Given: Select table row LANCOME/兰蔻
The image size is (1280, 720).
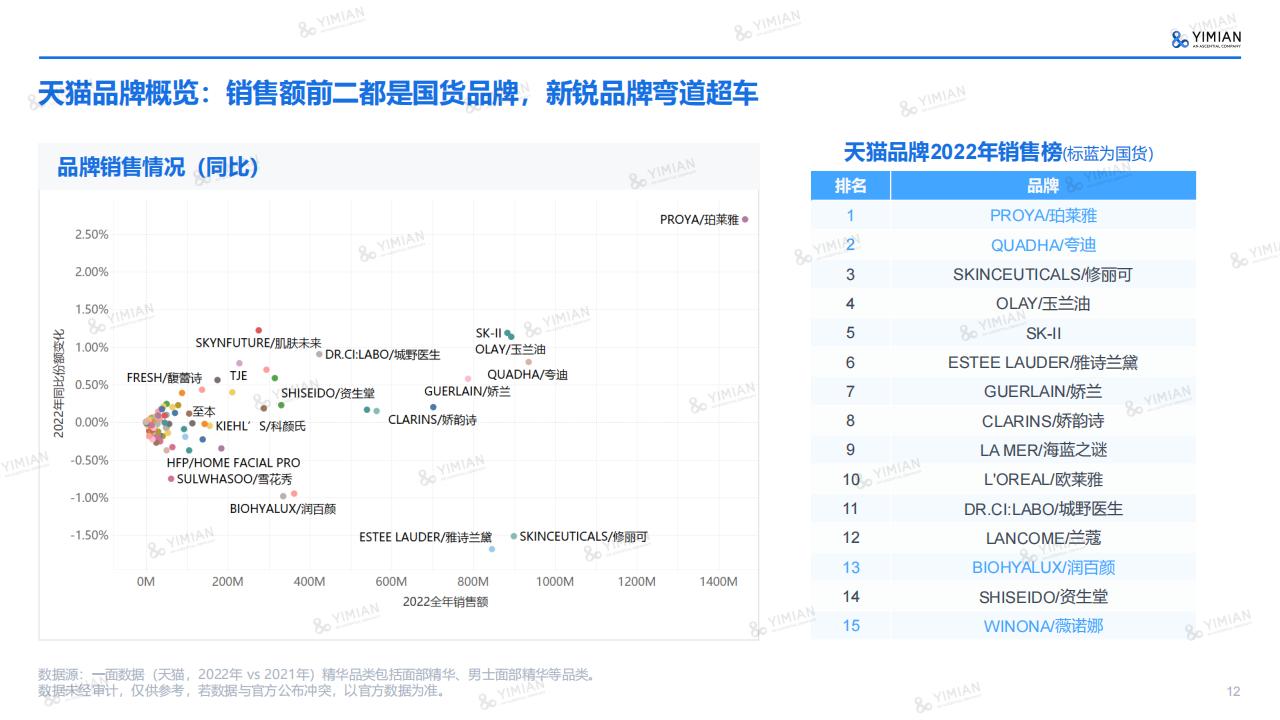Looking at the screenshot, I should (1003, 538).
